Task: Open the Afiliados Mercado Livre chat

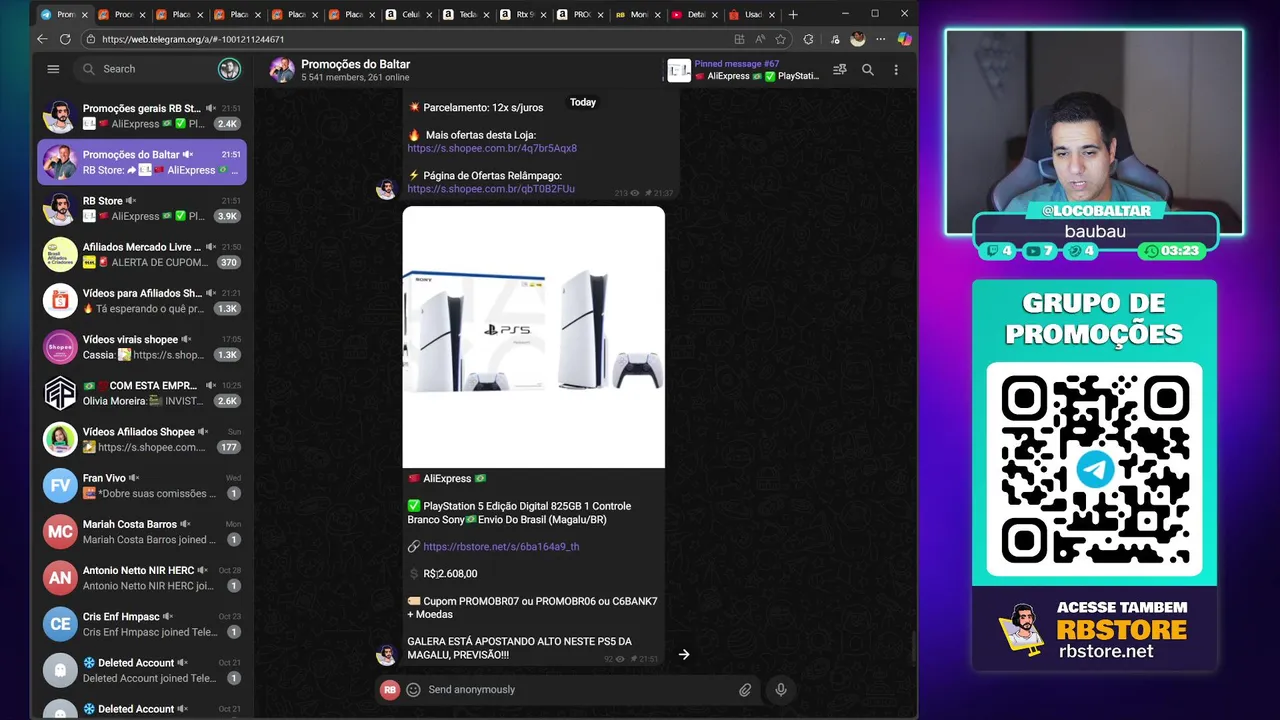Action: tap(142, 254)
